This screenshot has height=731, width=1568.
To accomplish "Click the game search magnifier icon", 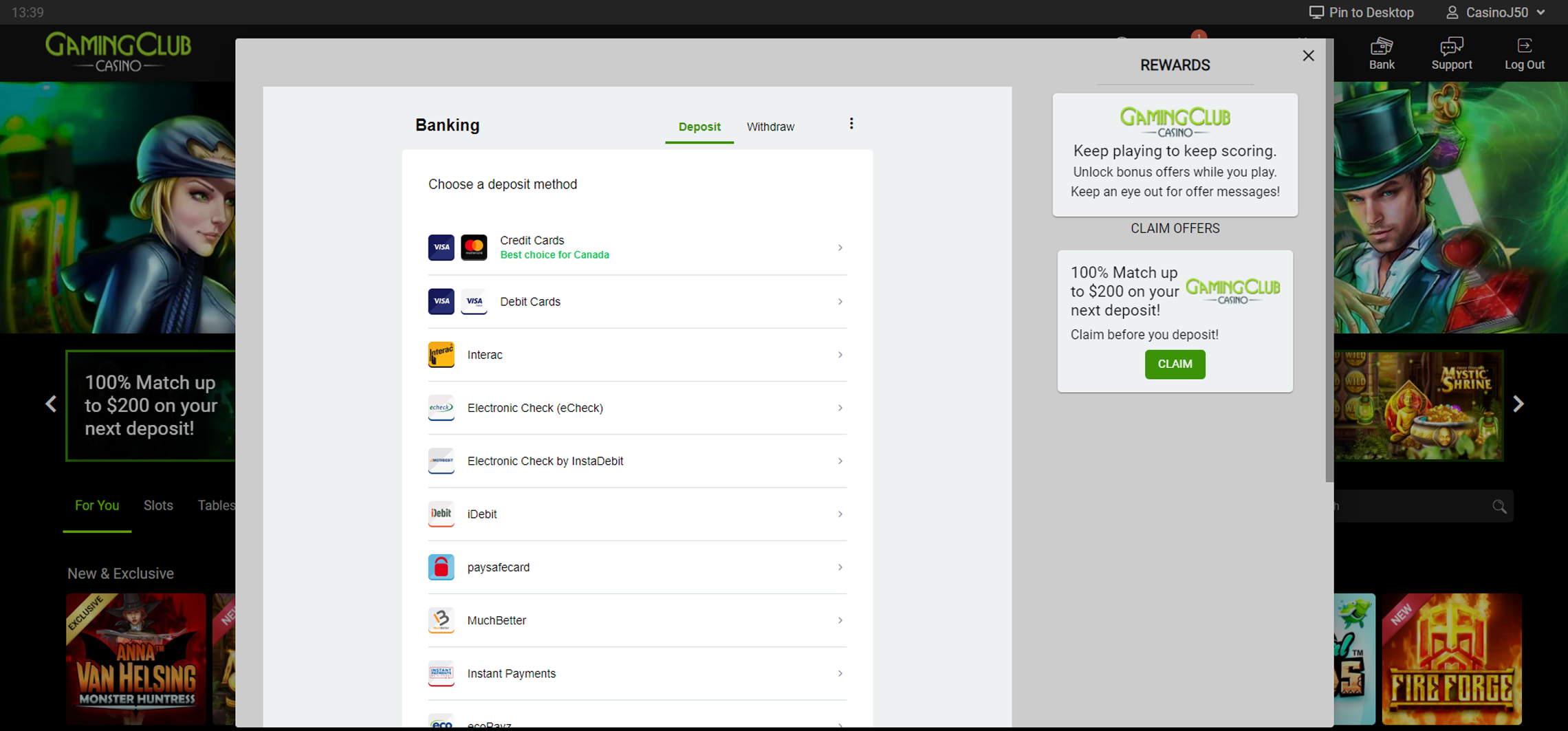I will [1499, 507].
